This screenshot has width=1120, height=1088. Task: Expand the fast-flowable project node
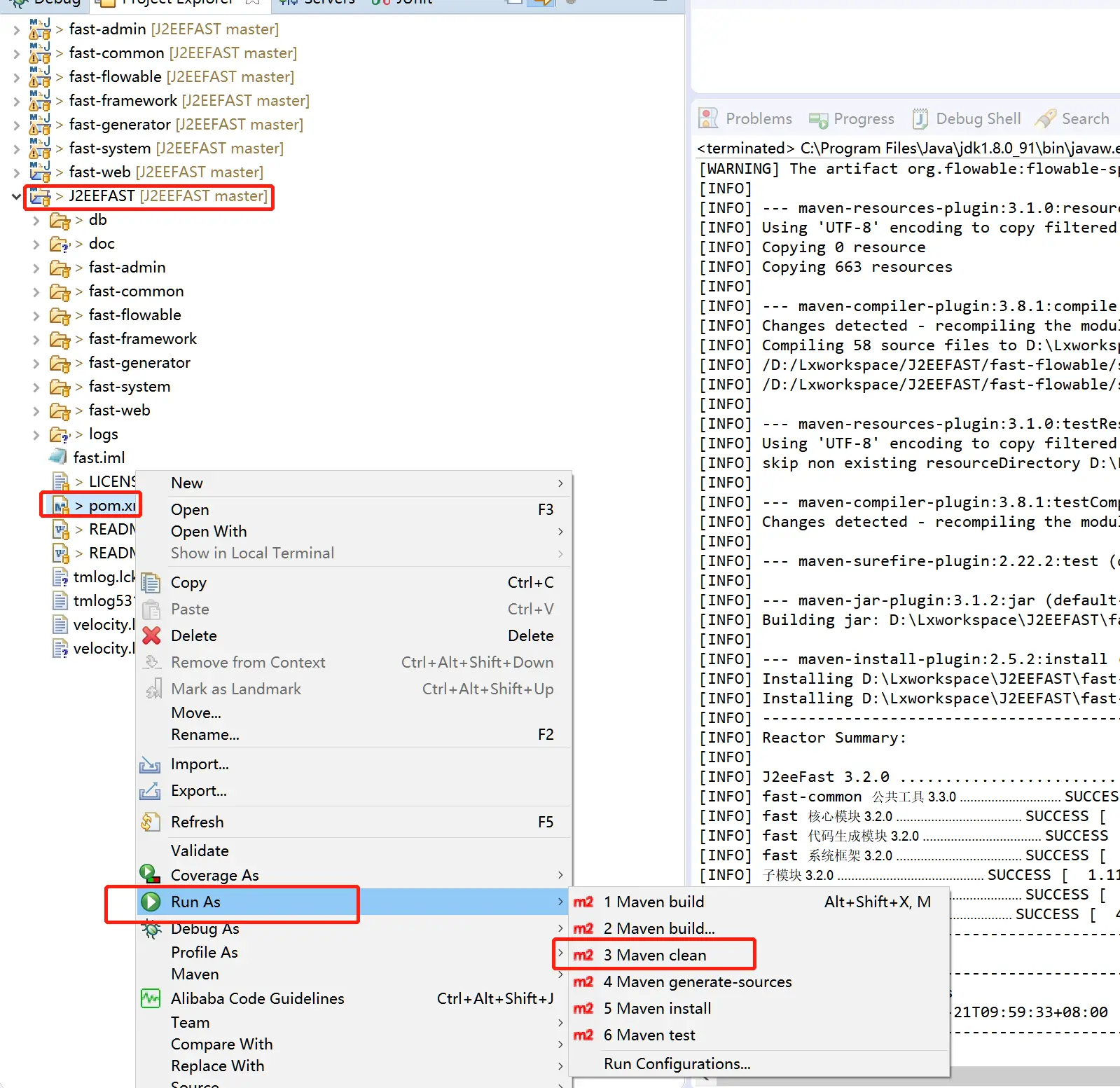pyautogui.click(x=17, y=78)
